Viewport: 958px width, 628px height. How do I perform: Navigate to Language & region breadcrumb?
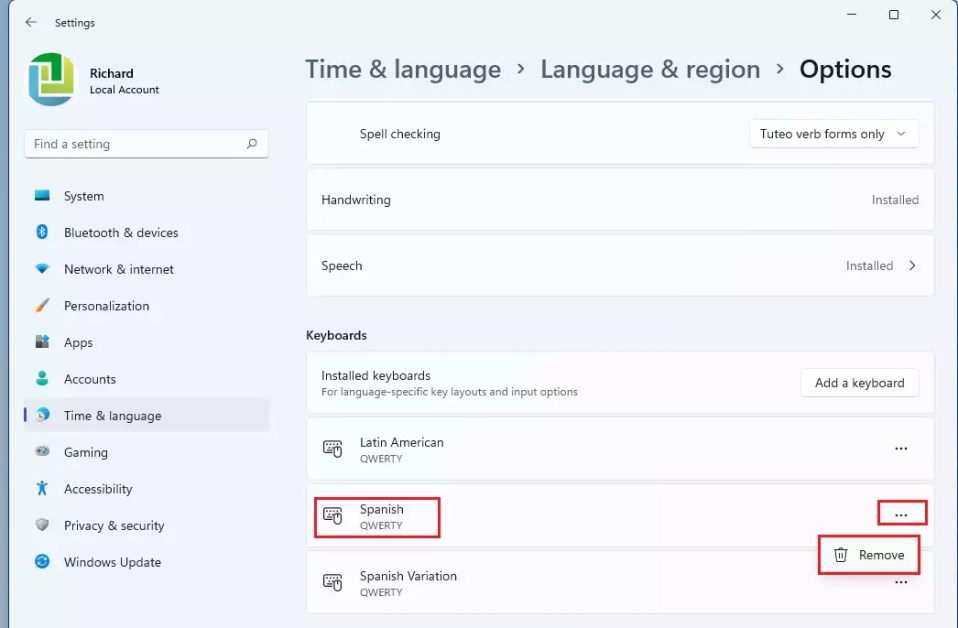click(x=650, y=69)
